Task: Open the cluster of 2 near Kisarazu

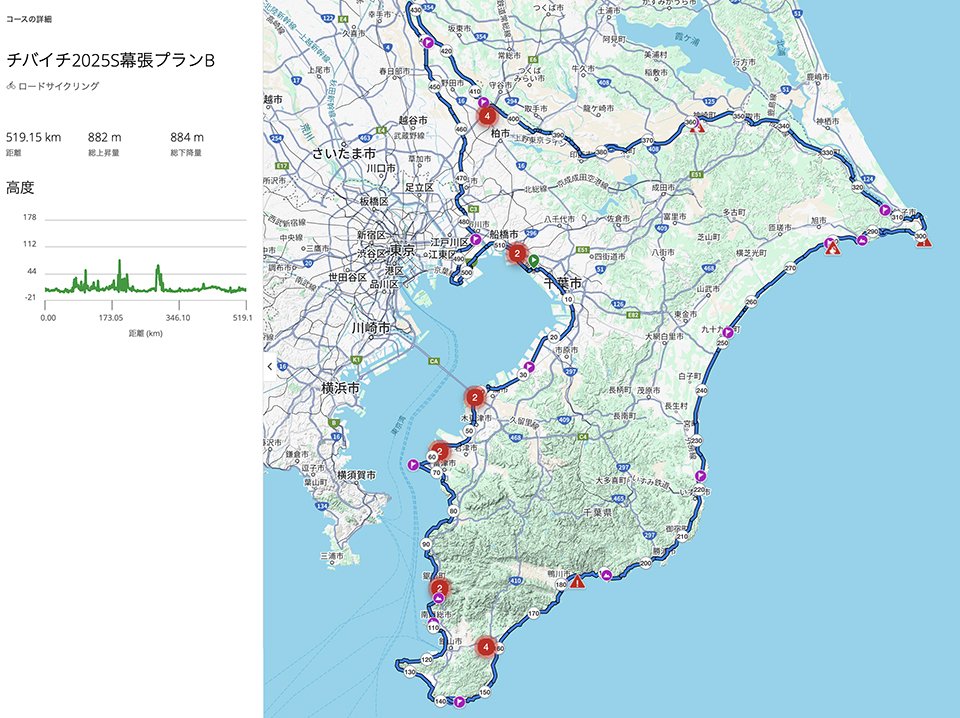Action: click(477, 397)
